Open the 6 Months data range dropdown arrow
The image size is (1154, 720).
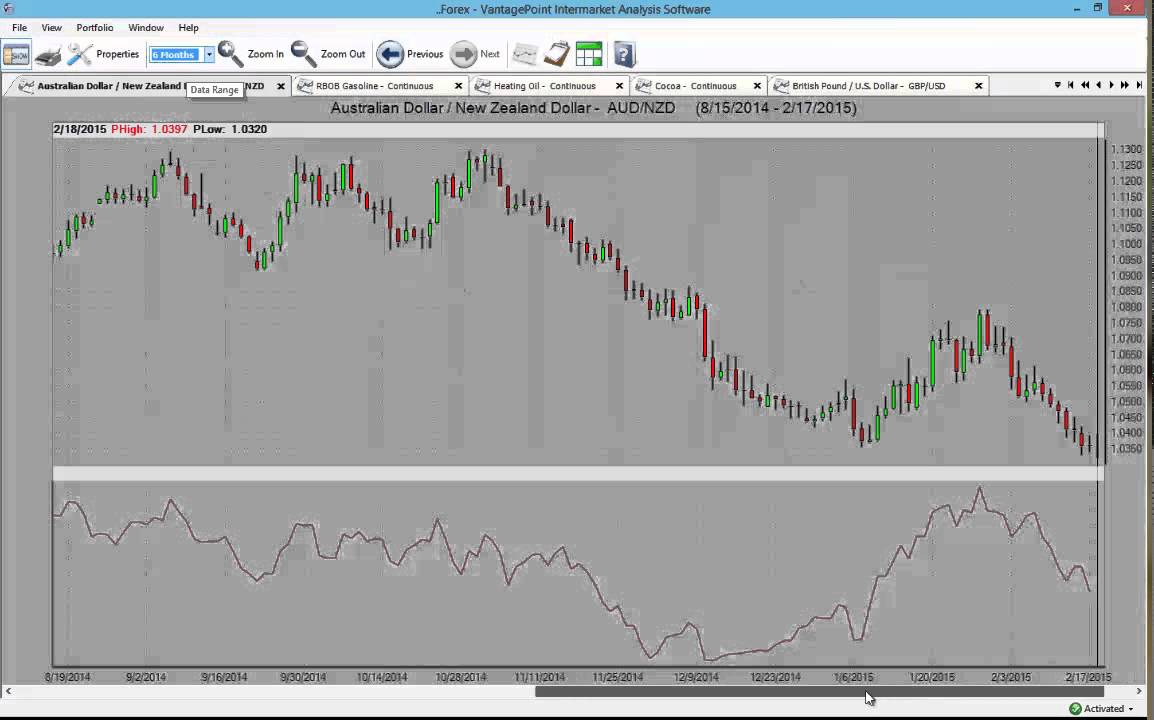(209, 54)
